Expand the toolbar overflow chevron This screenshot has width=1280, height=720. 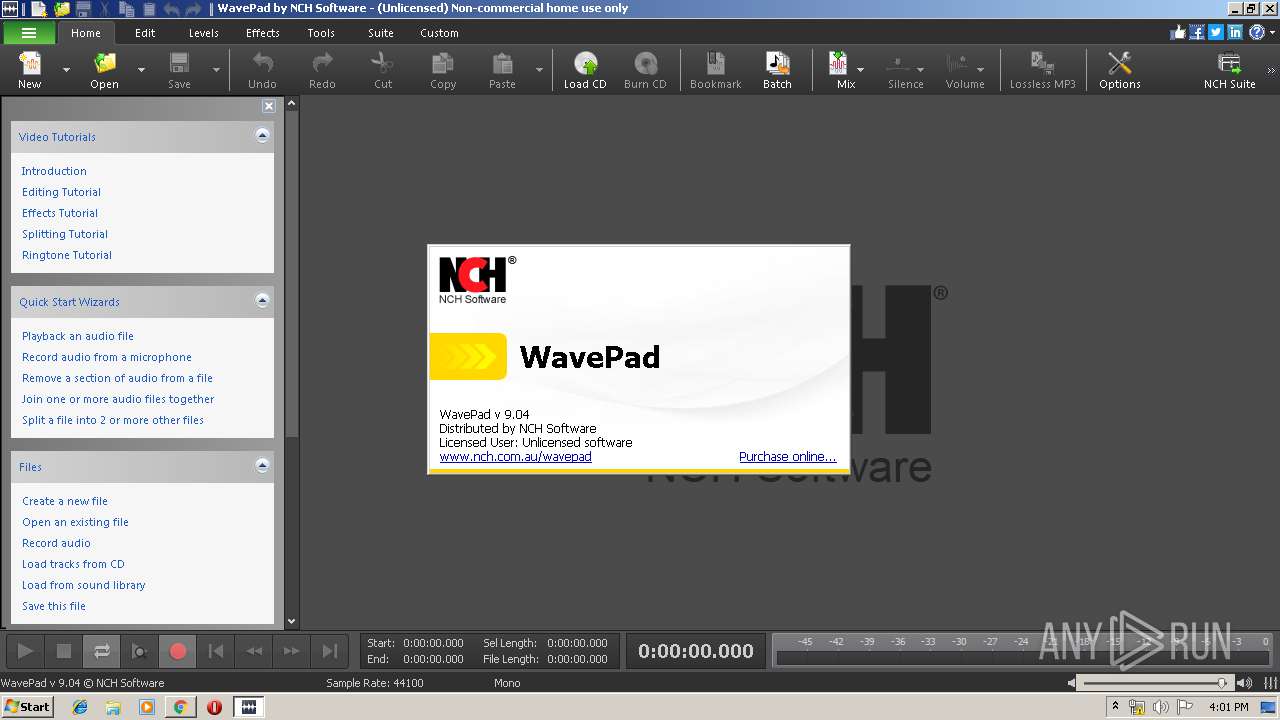pos(1272,71)
